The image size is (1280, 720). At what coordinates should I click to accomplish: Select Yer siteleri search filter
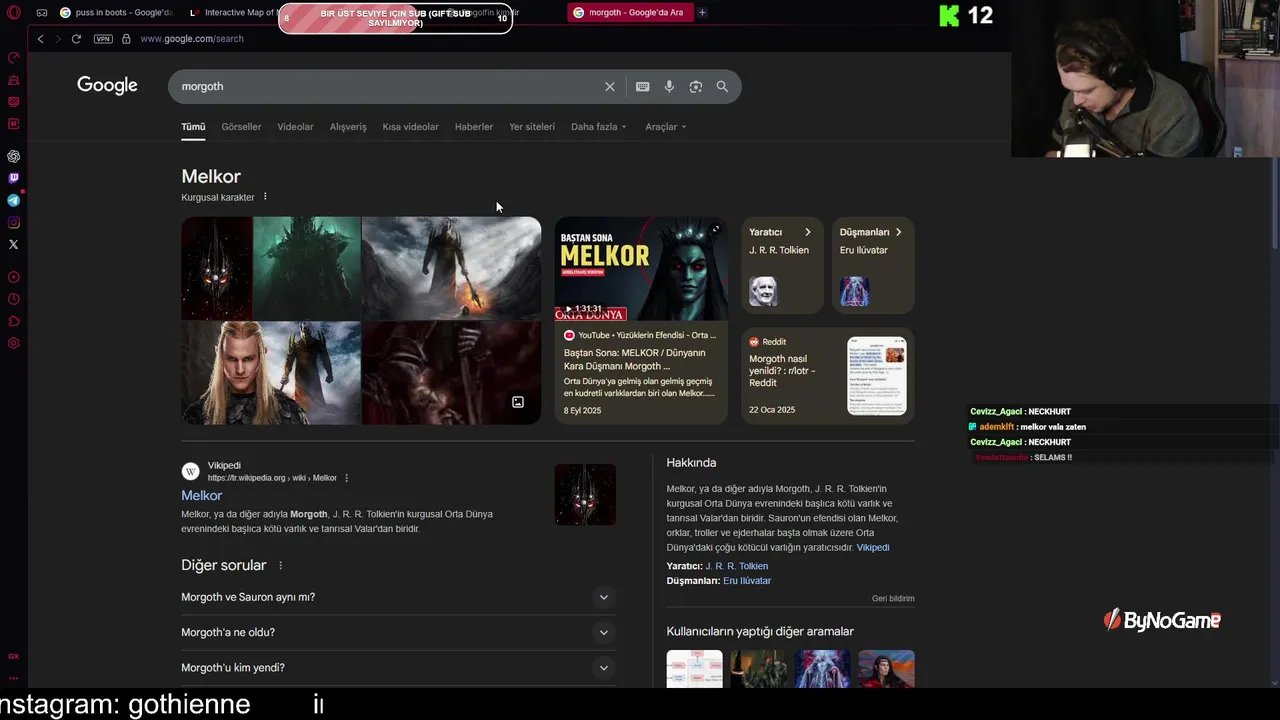(x=532, y=127)
